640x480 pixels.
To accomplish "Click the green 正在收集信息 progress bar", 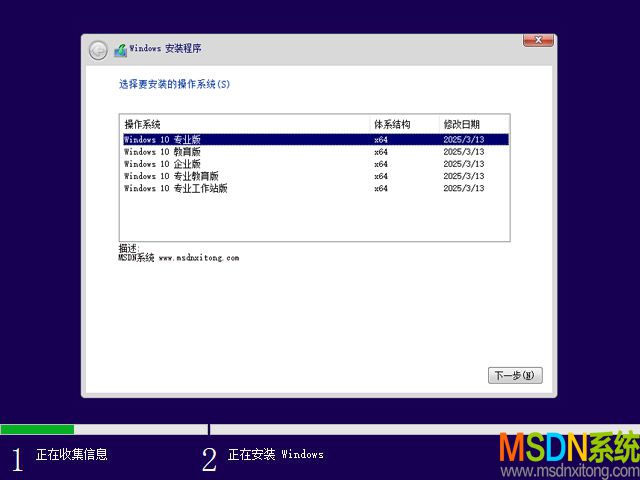I will (37, 429).
